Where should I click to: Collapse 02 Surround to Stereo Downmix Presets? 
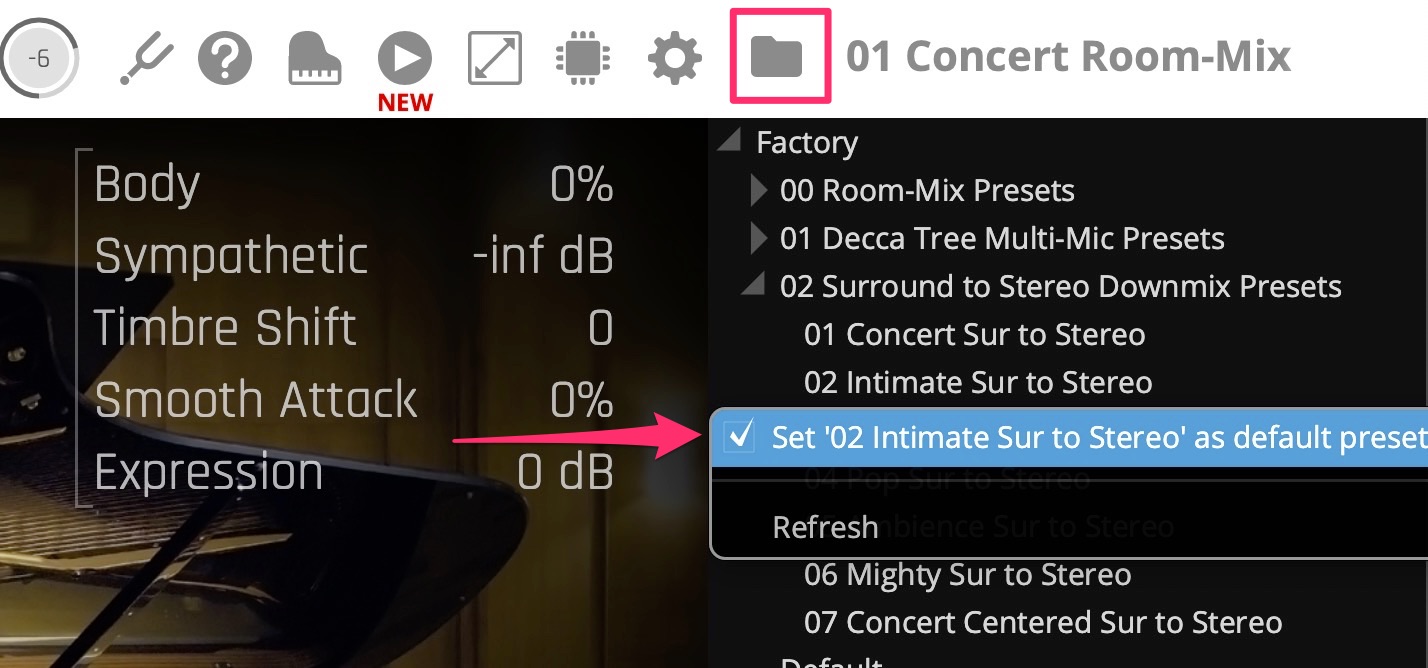753,287
